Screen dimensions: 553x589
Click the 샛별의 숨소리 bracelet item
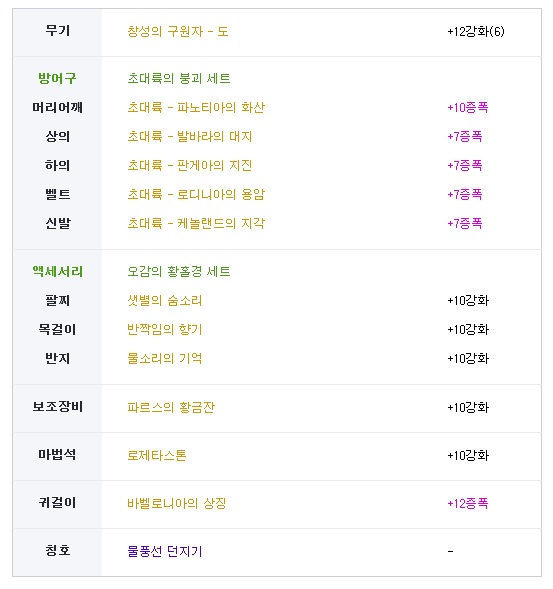click(x=165, y=300)
